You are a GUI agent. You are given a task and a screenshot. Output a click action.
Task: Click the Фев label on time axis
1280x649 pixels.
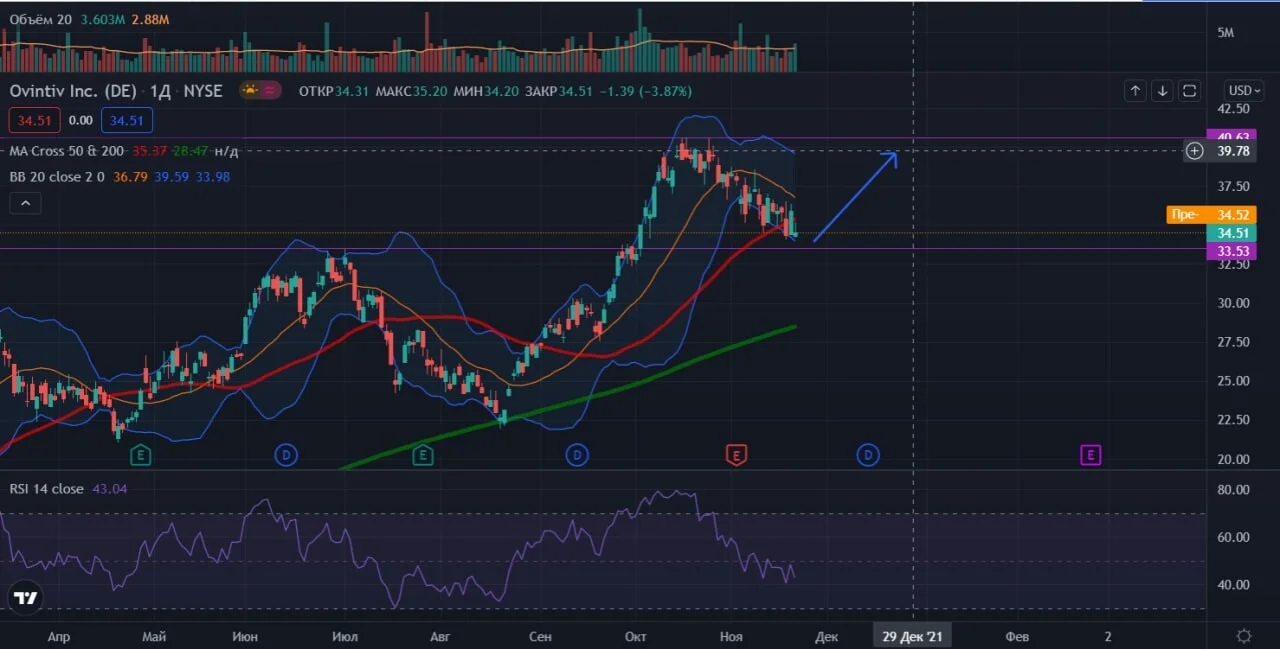tap(1016, 636)
